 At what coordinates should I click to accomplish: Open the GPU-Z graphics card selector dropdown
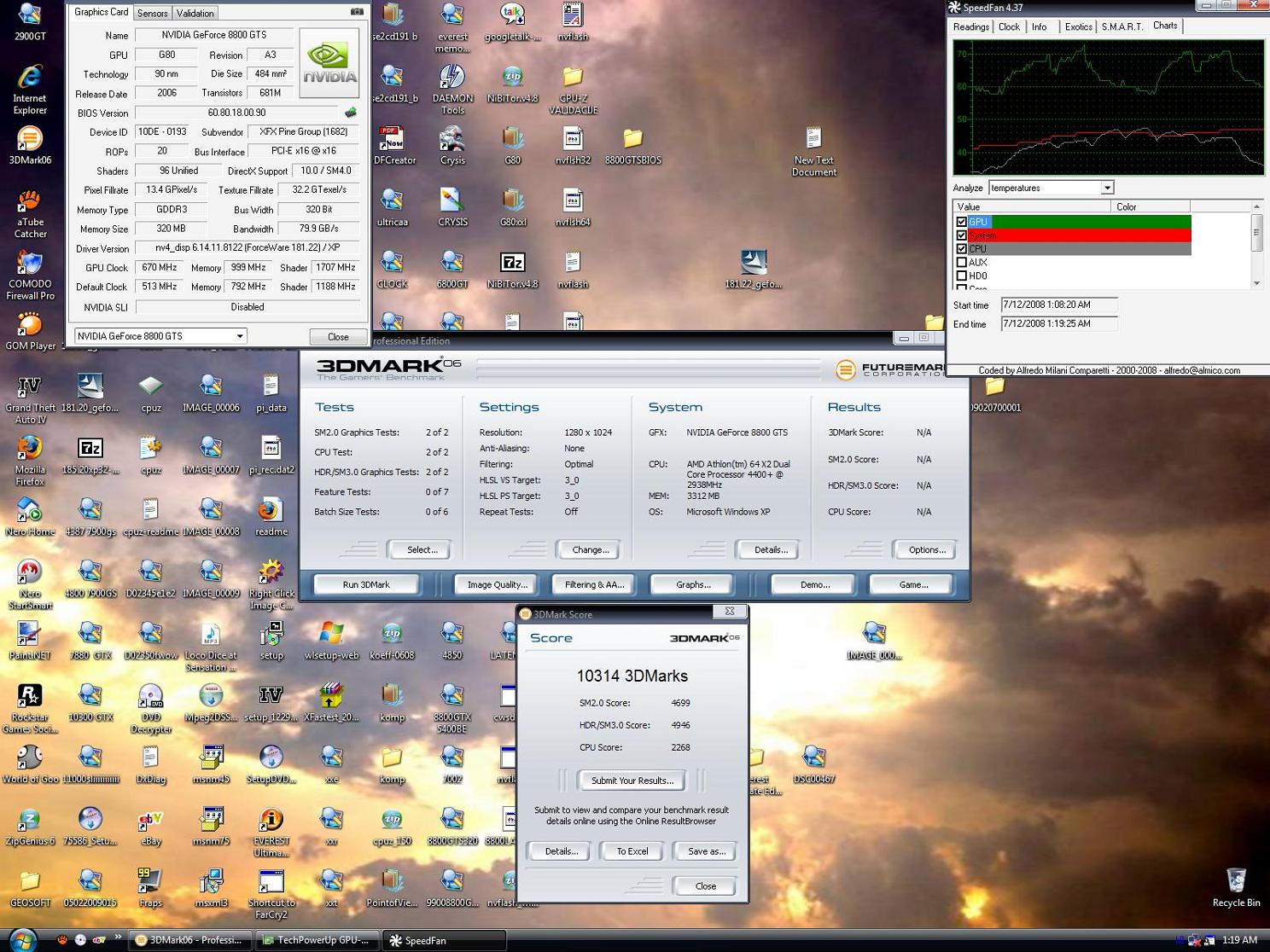pyautogui.click(x=160, y=336)
